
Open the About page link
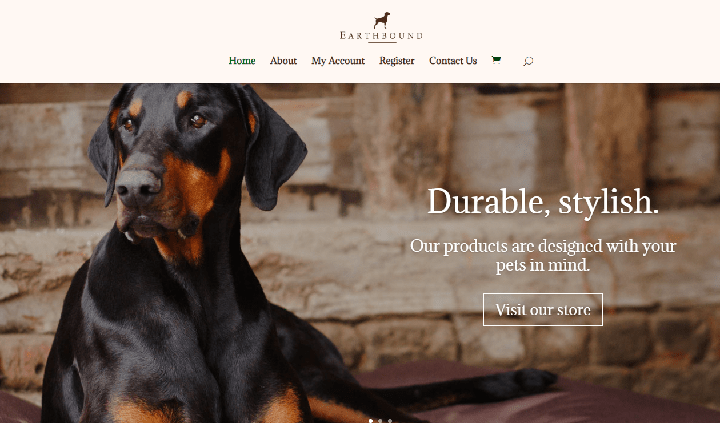283,61
